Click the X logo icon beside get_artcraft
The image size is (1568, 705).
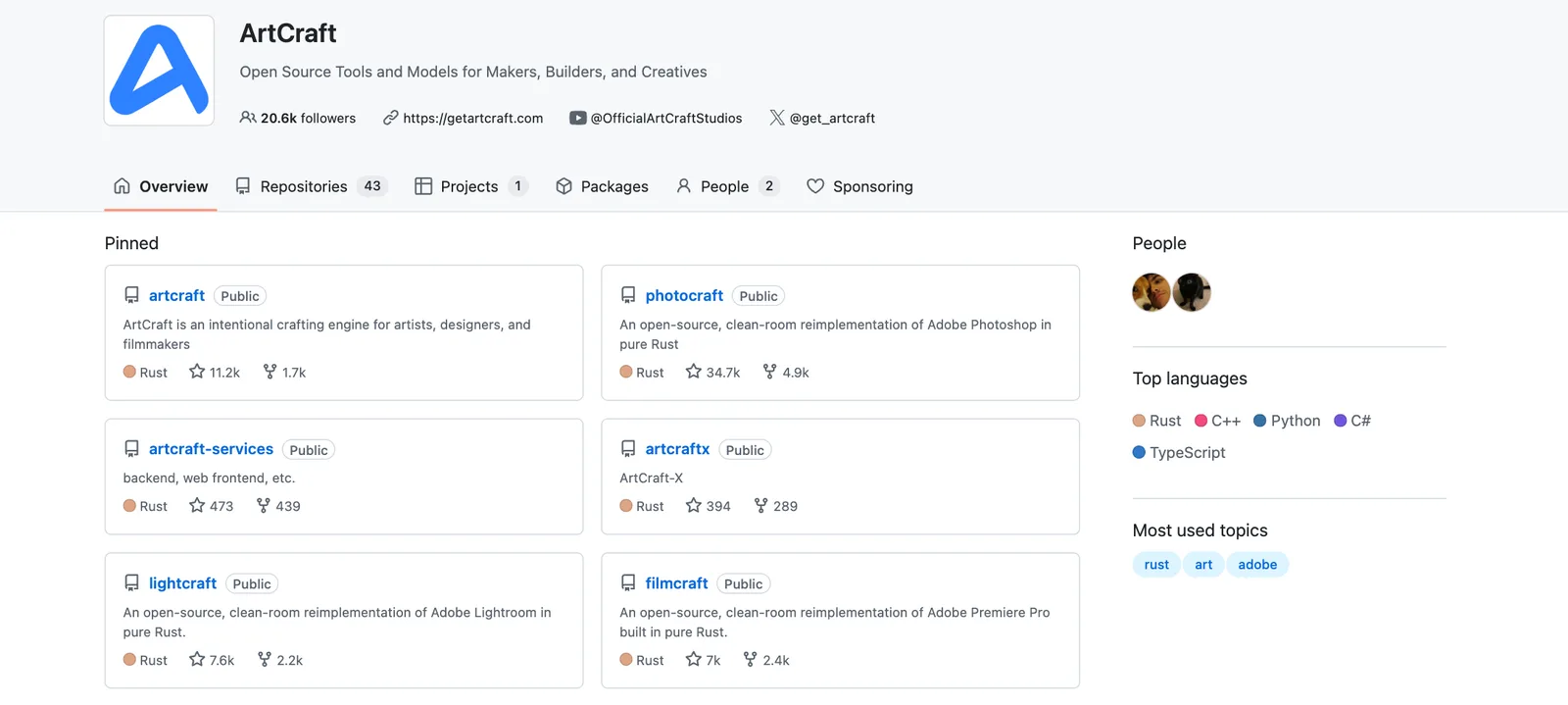pos(777,118)
